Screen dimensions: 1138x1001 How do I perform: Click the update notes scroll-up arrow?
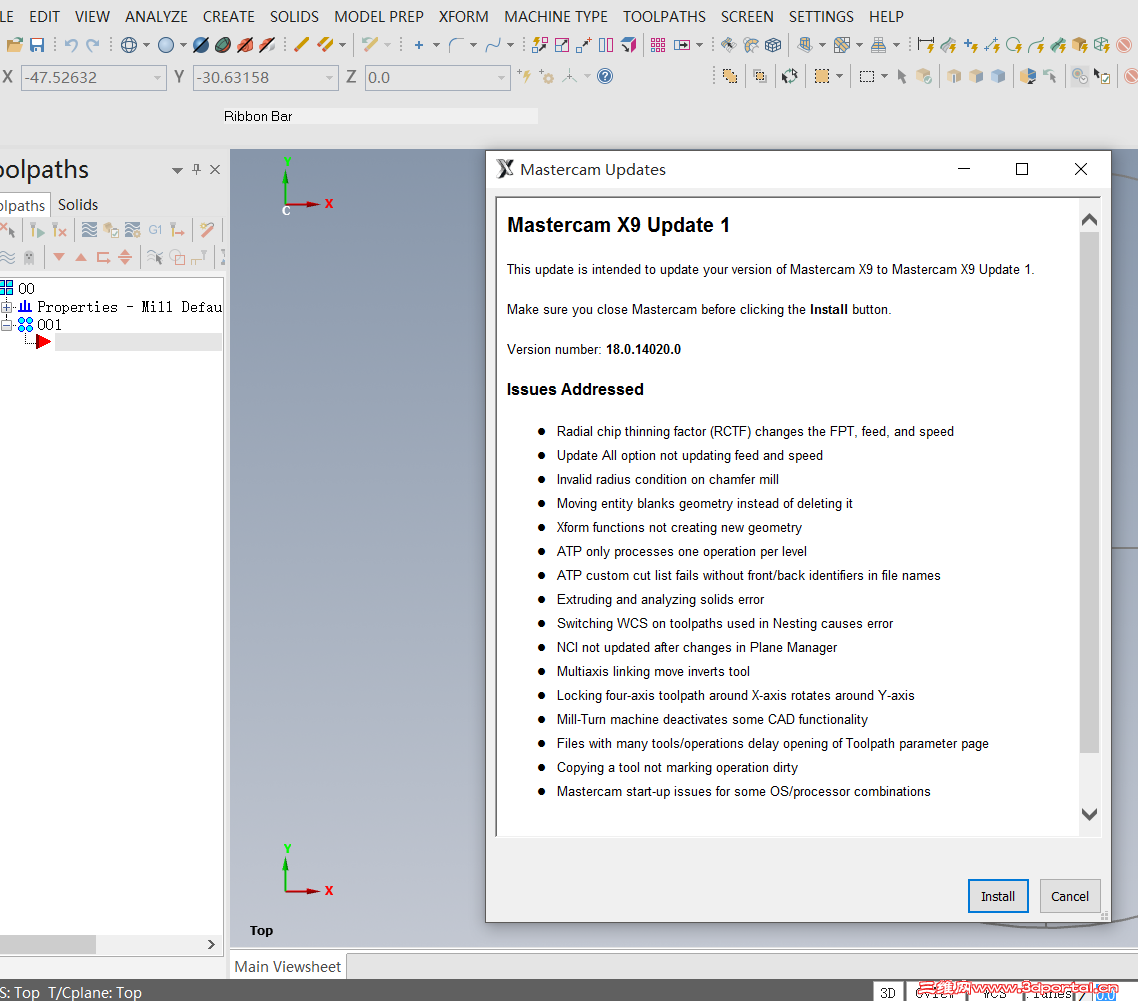(x=1089, y=219)
